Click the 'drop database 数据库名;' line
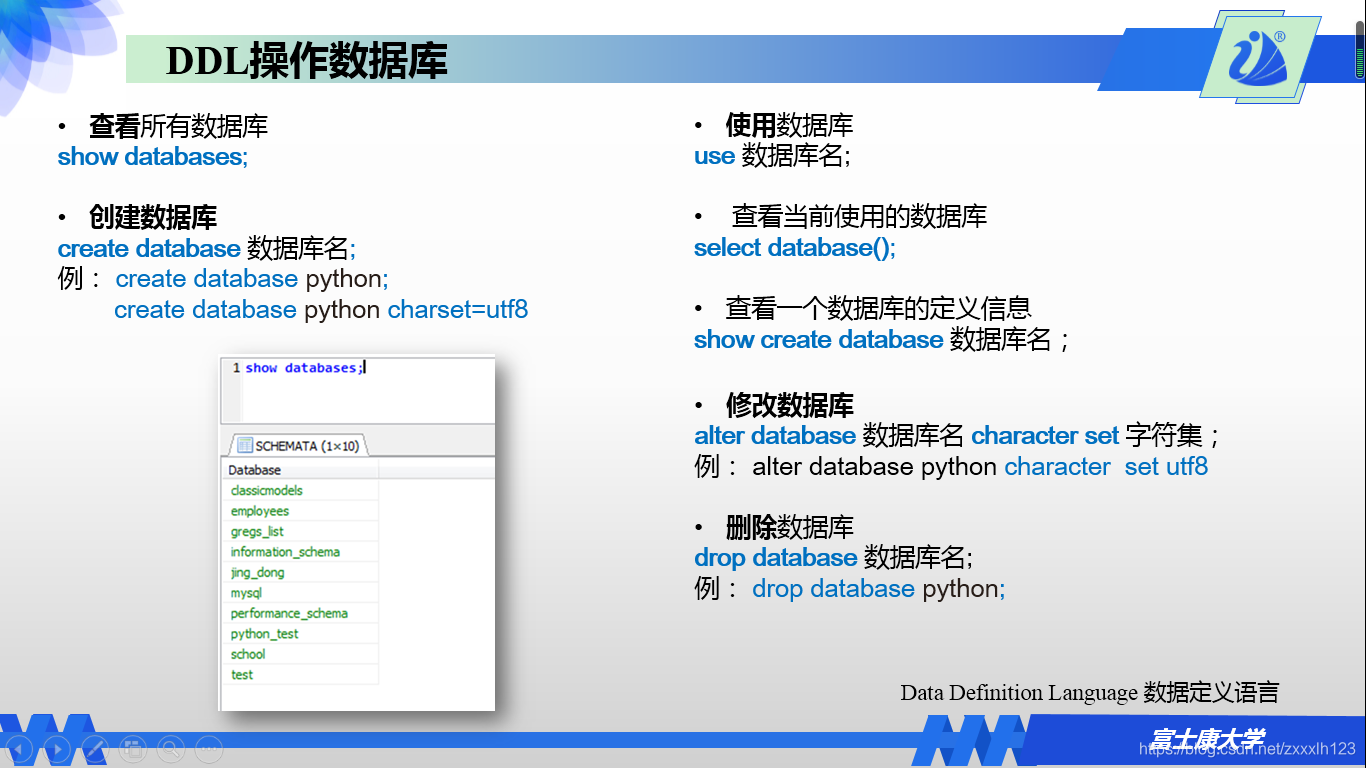 point(834,558)
